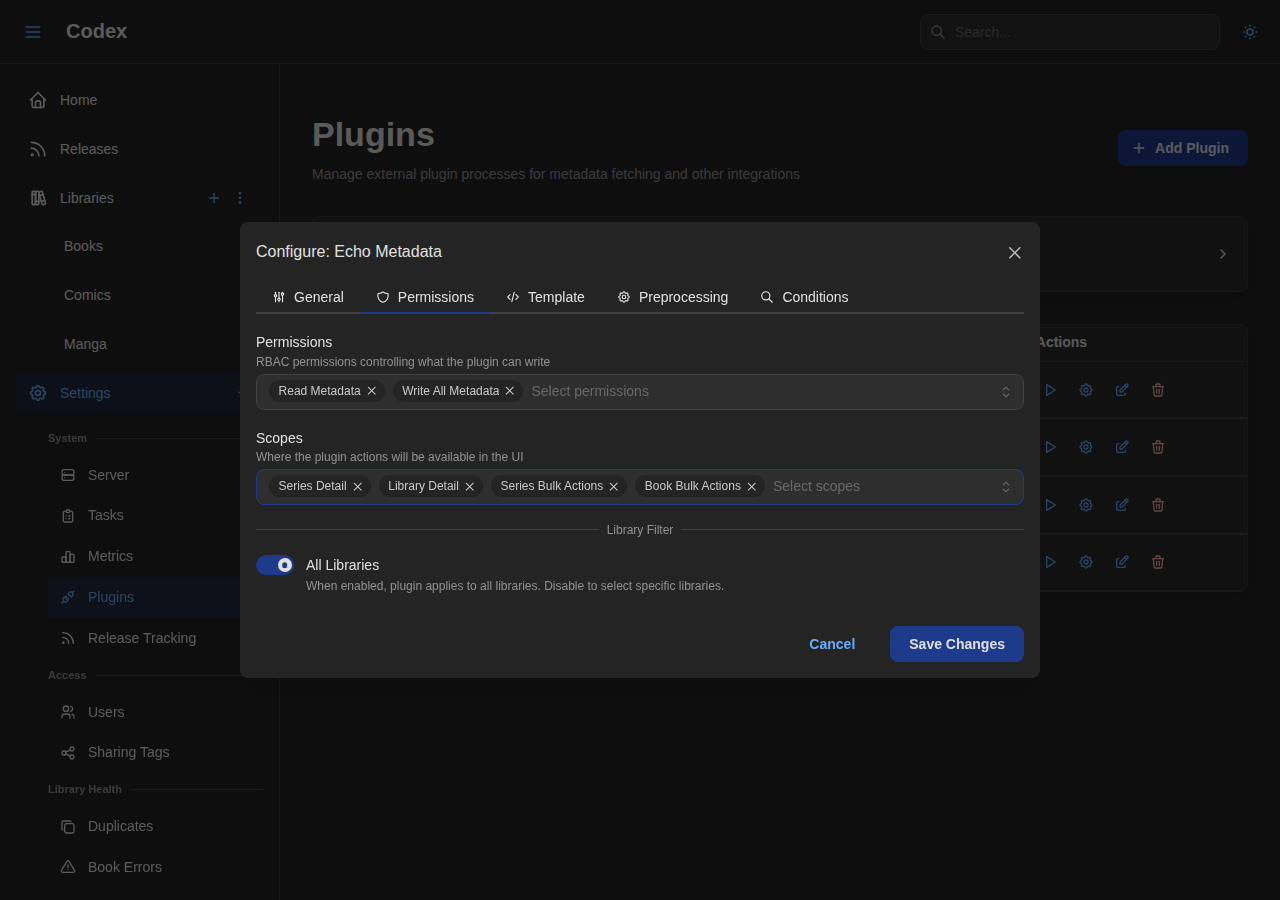Screen dimensions: 1280x900
Task: Open Libraries three-dot options menu
Action: (240, 198)
